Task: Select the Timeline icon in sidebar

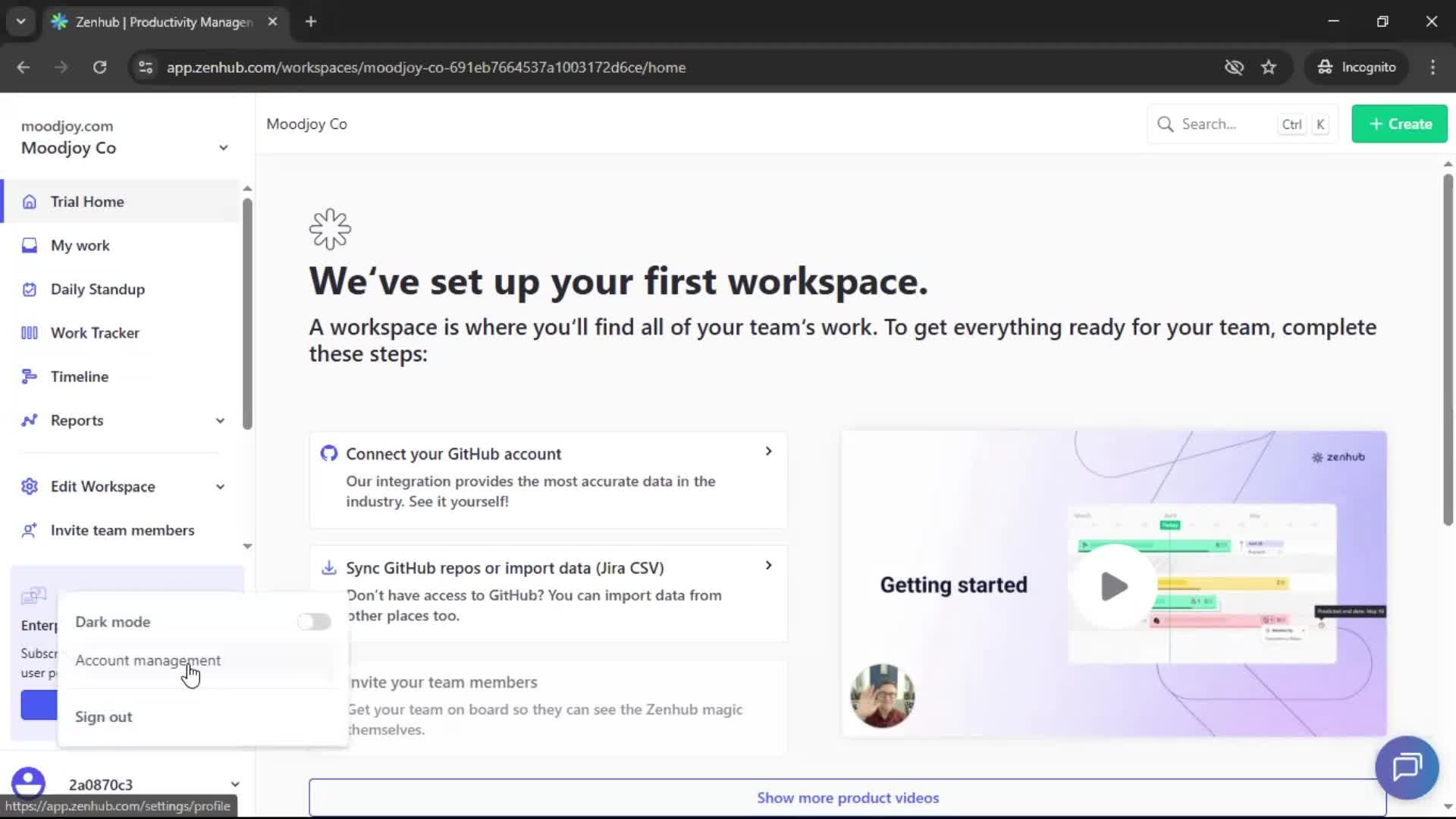Action: point(29,376)
